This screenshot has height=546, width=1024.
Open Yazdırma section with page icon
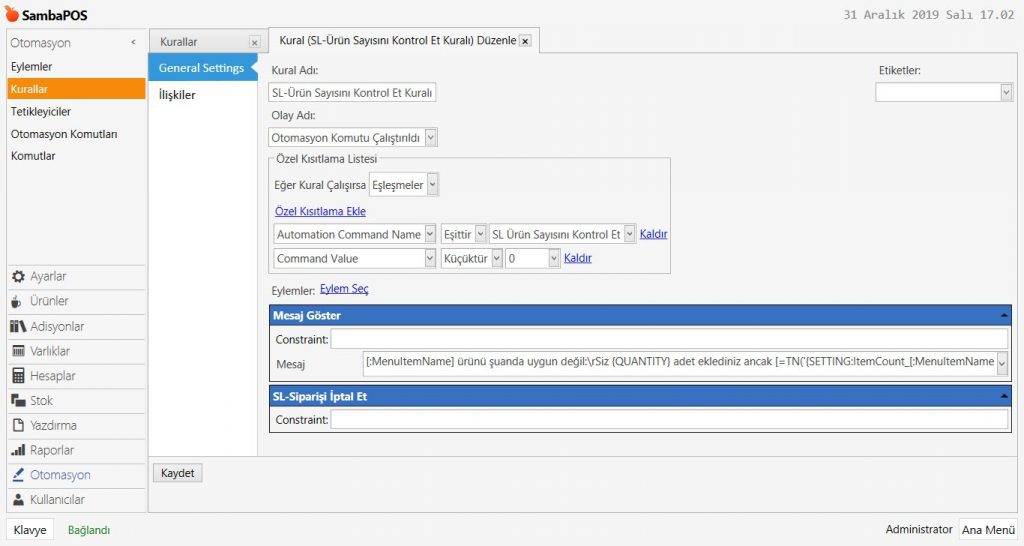pos(53,425)
